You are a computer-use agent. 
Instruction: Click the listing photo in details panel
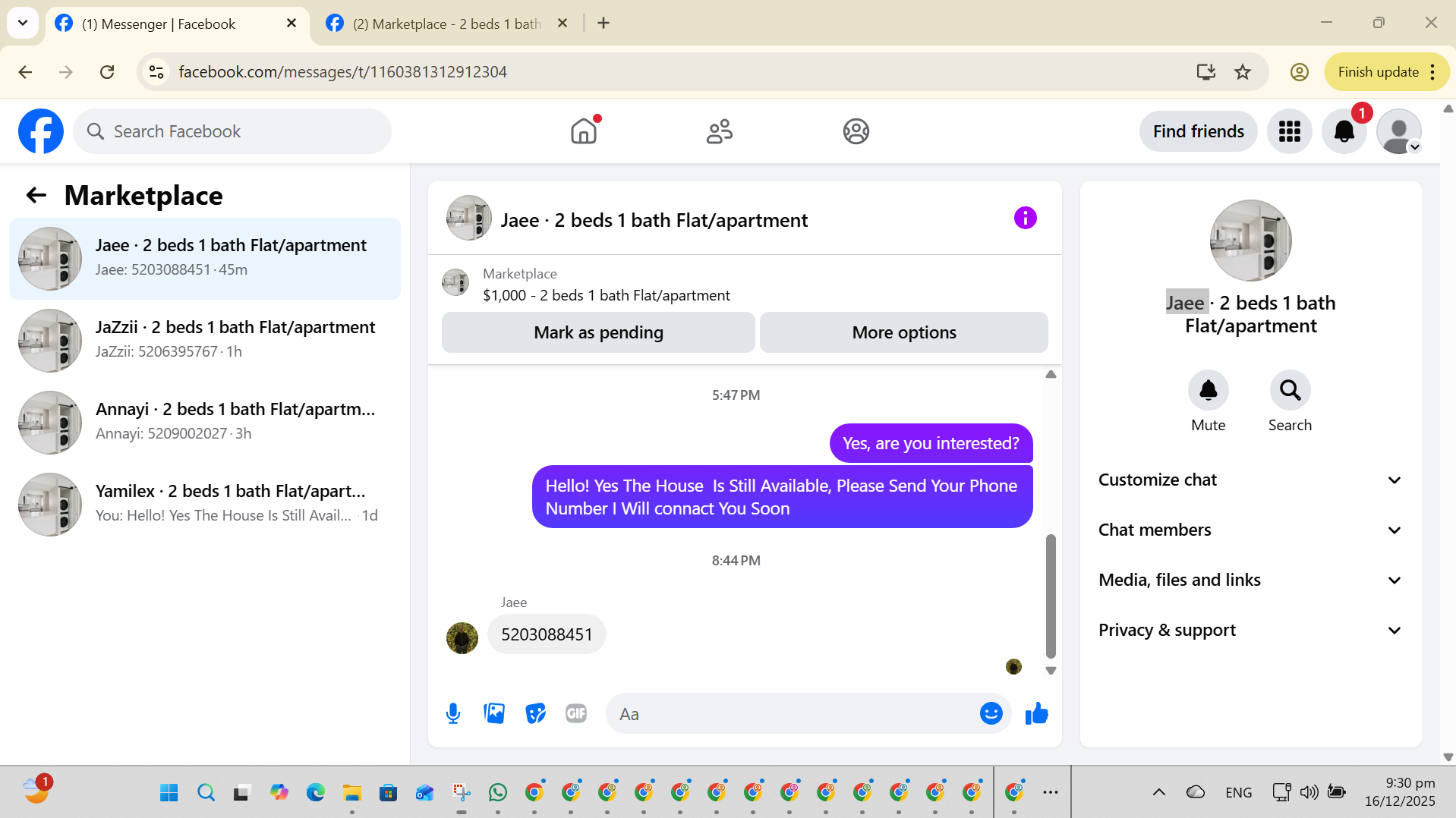pos(1250,241)
